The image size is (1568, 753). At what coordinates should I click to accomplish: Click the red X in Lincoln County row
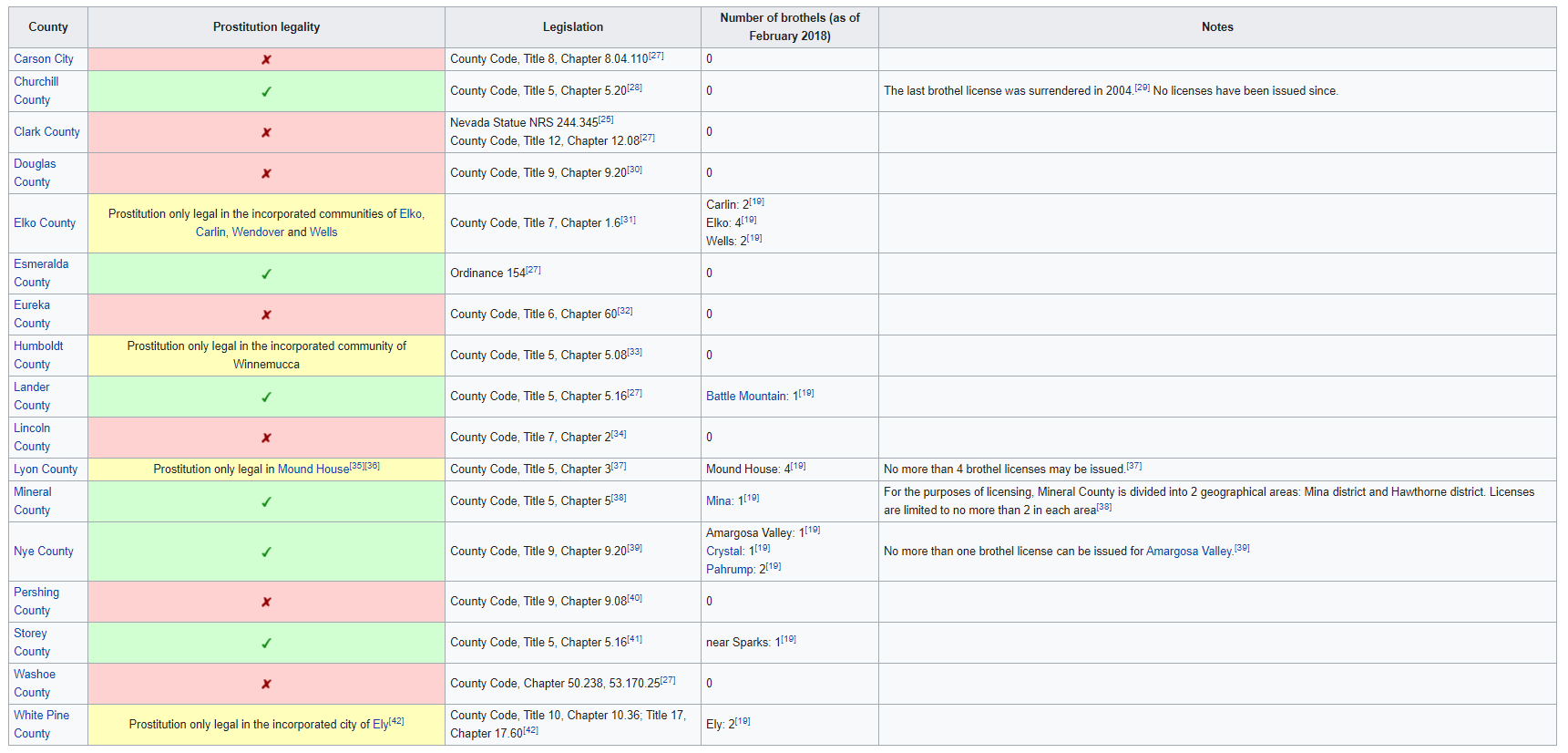[266, 438]
